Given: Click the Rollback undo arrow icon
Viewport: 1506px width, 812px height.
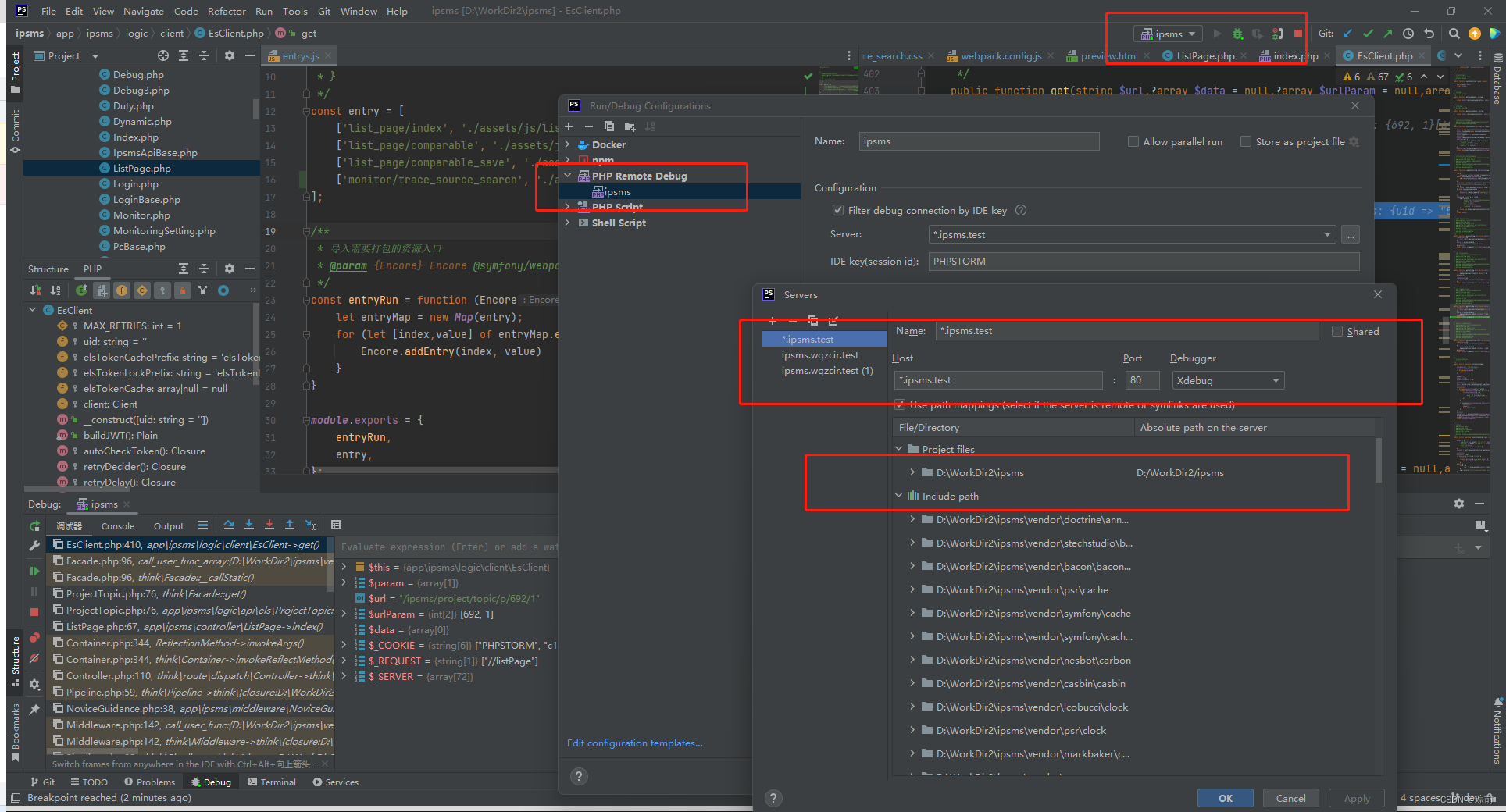Looking at the screenshot, I should (1429, 34).
